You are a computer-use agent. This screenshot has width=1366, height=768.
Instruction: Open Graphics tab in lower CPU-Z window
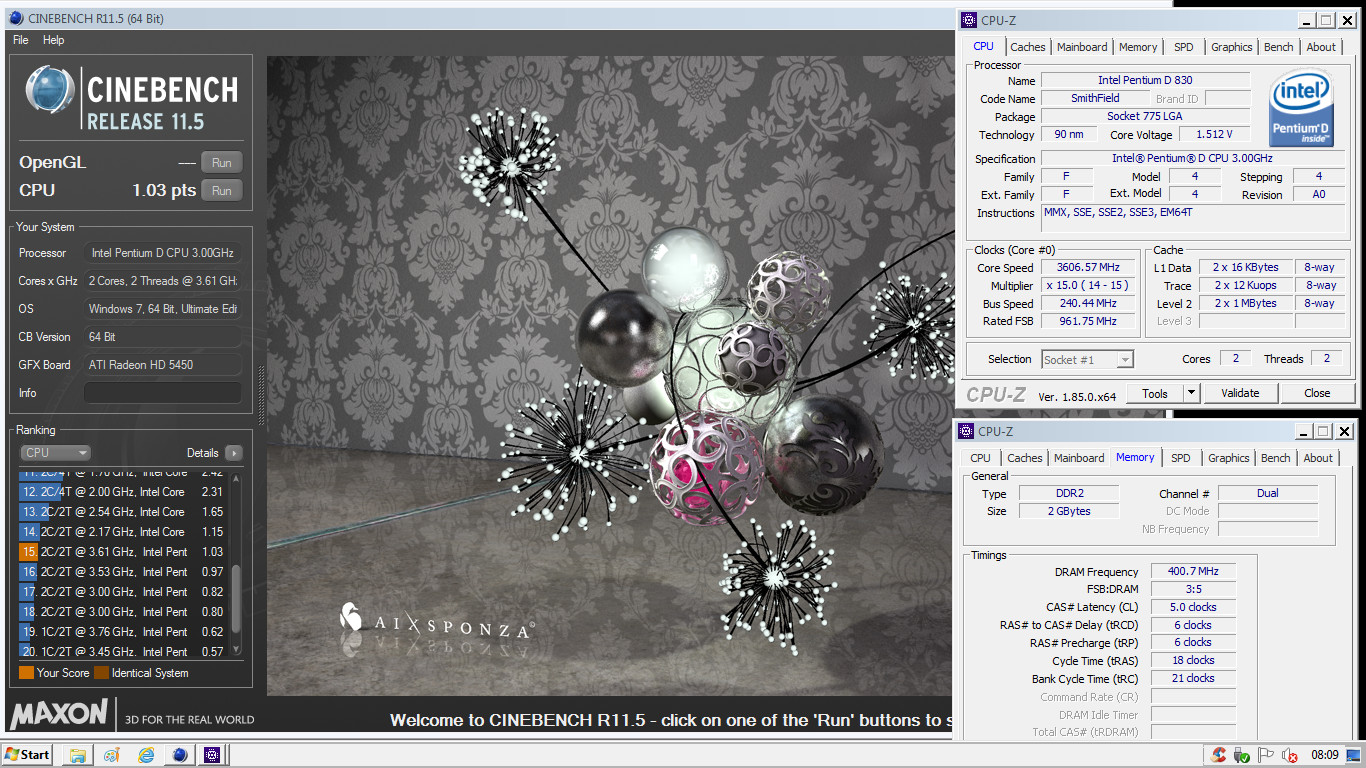[1229, 458]
